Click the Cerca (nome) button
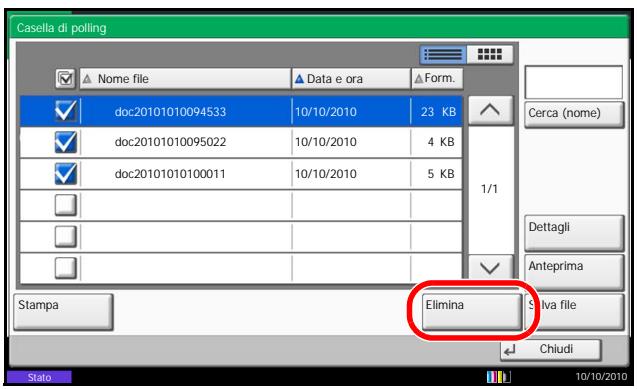 pos(574,115)
